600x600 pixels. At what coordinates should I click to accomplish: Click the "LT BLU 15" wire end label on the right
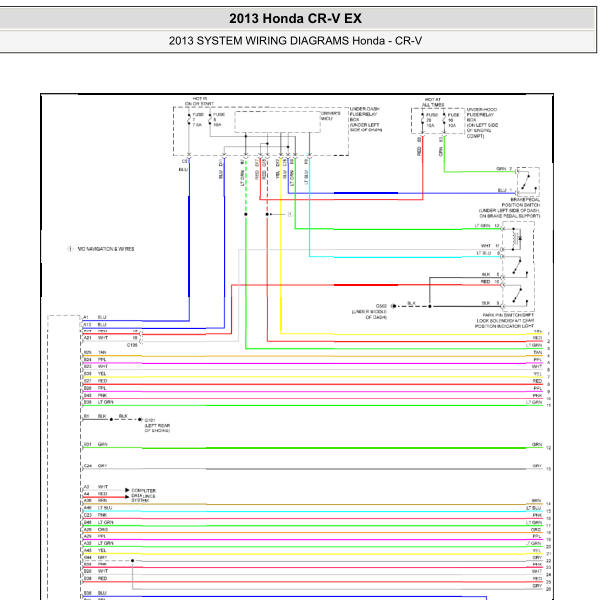538,509
